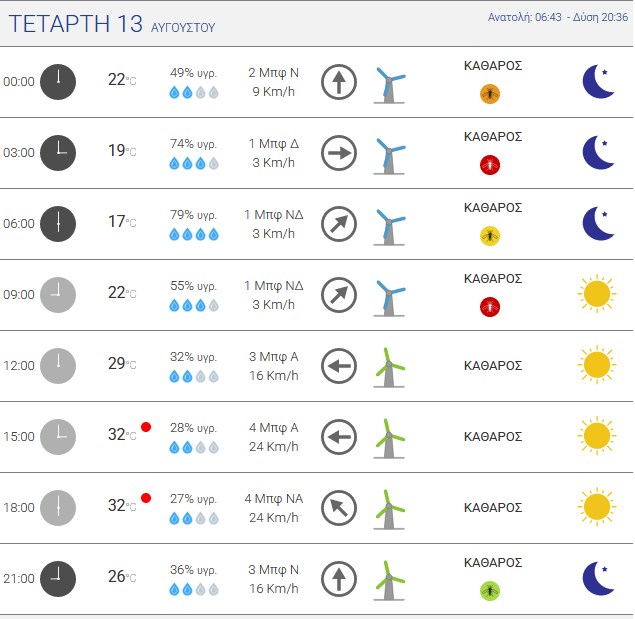Click the humidity droplets for 79% at 06:00
Screen dimensions: 635x619
194,235
